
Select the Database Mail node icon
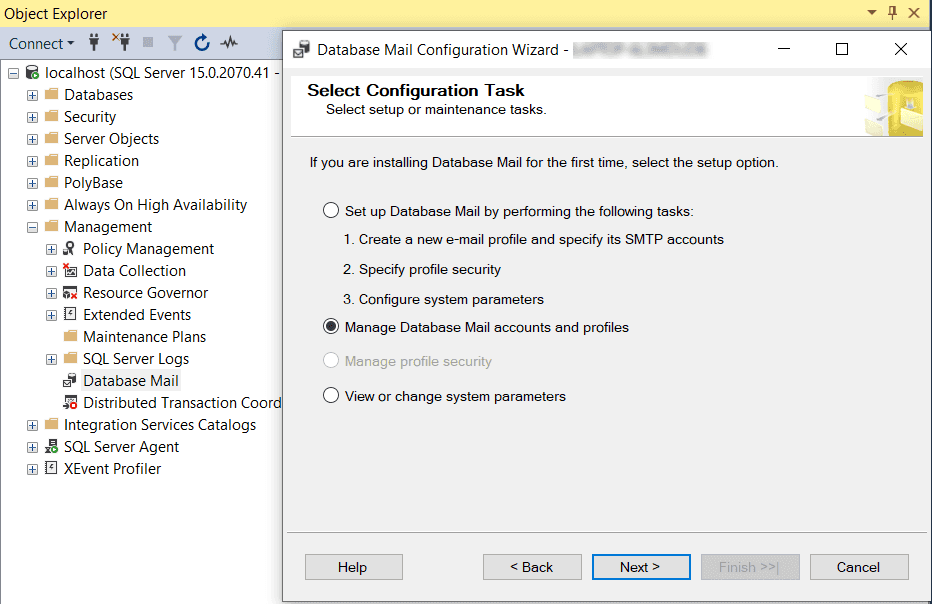(x=70, y=381)
